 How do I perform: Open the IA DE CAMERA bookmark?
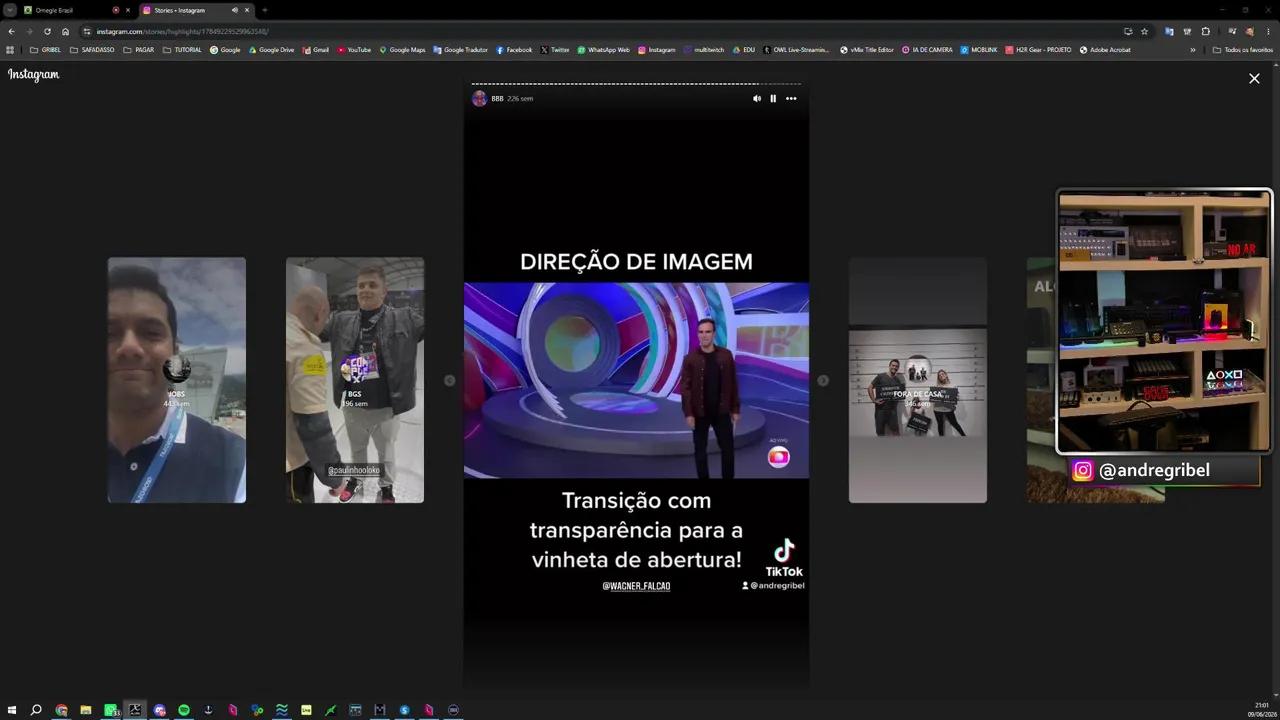pyautogui.click(x=927, y=50)
